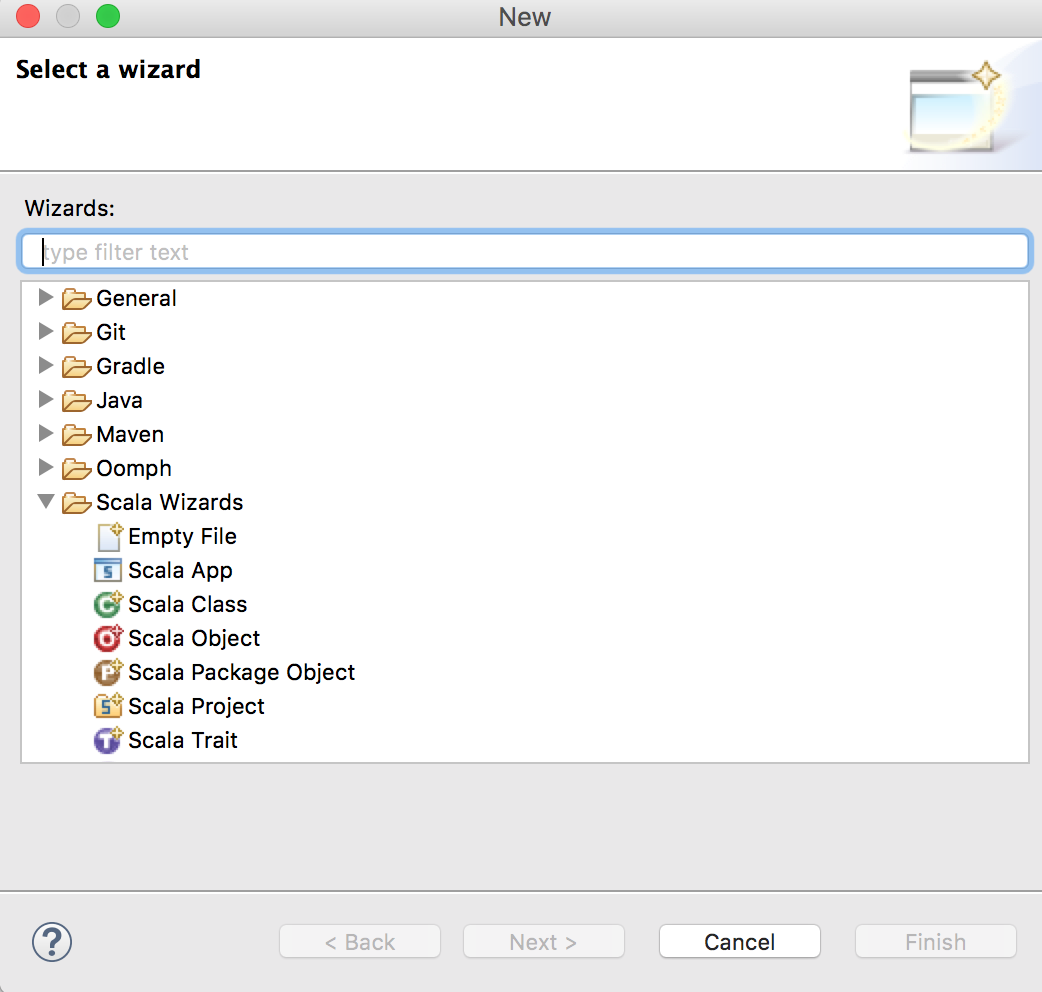This screenshot has width=1042, height=992.
Task: Focus the type filter text field
Action: (x=525, y=252)
